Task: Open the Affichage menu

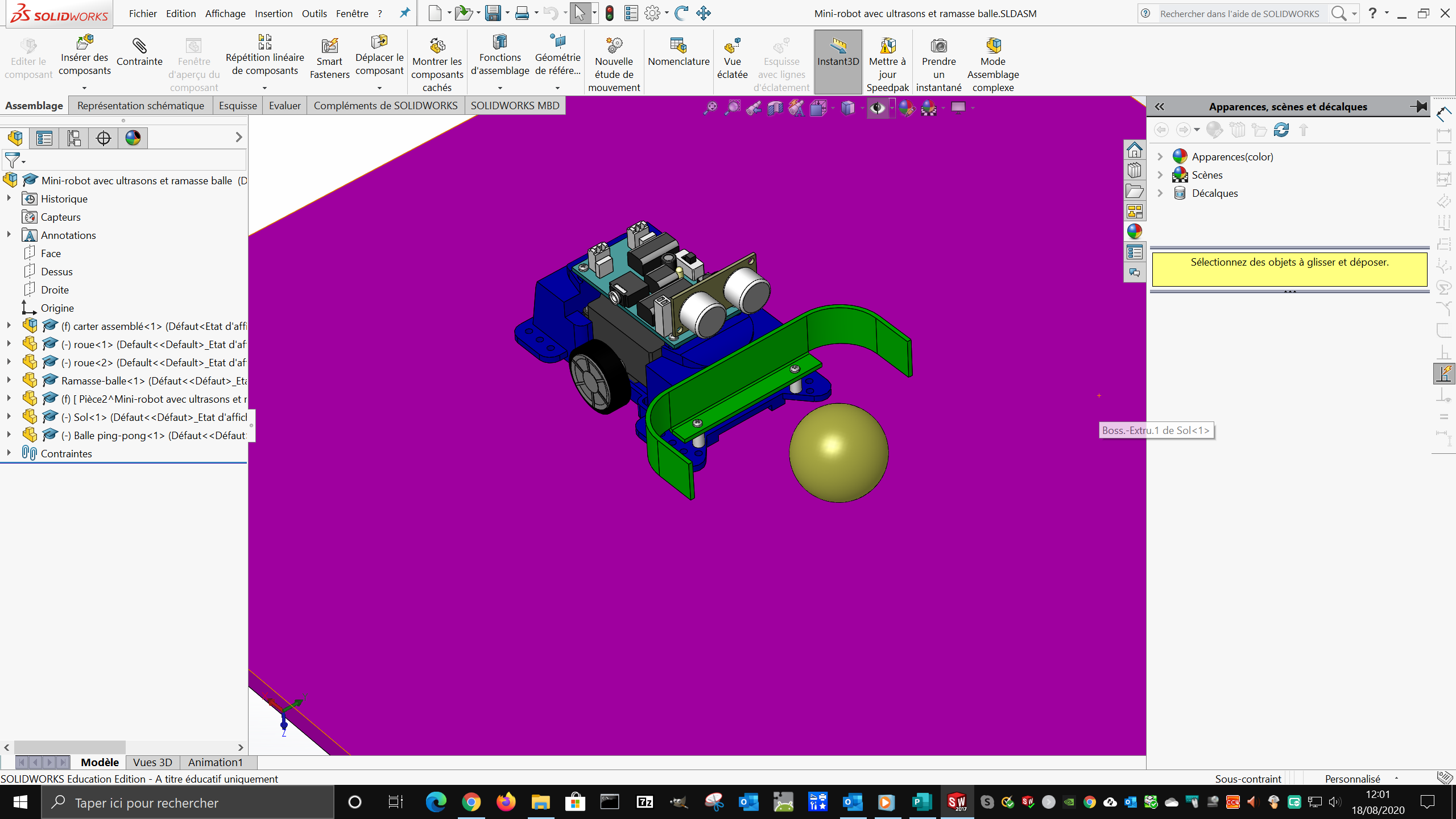Action: click(225, 13)
